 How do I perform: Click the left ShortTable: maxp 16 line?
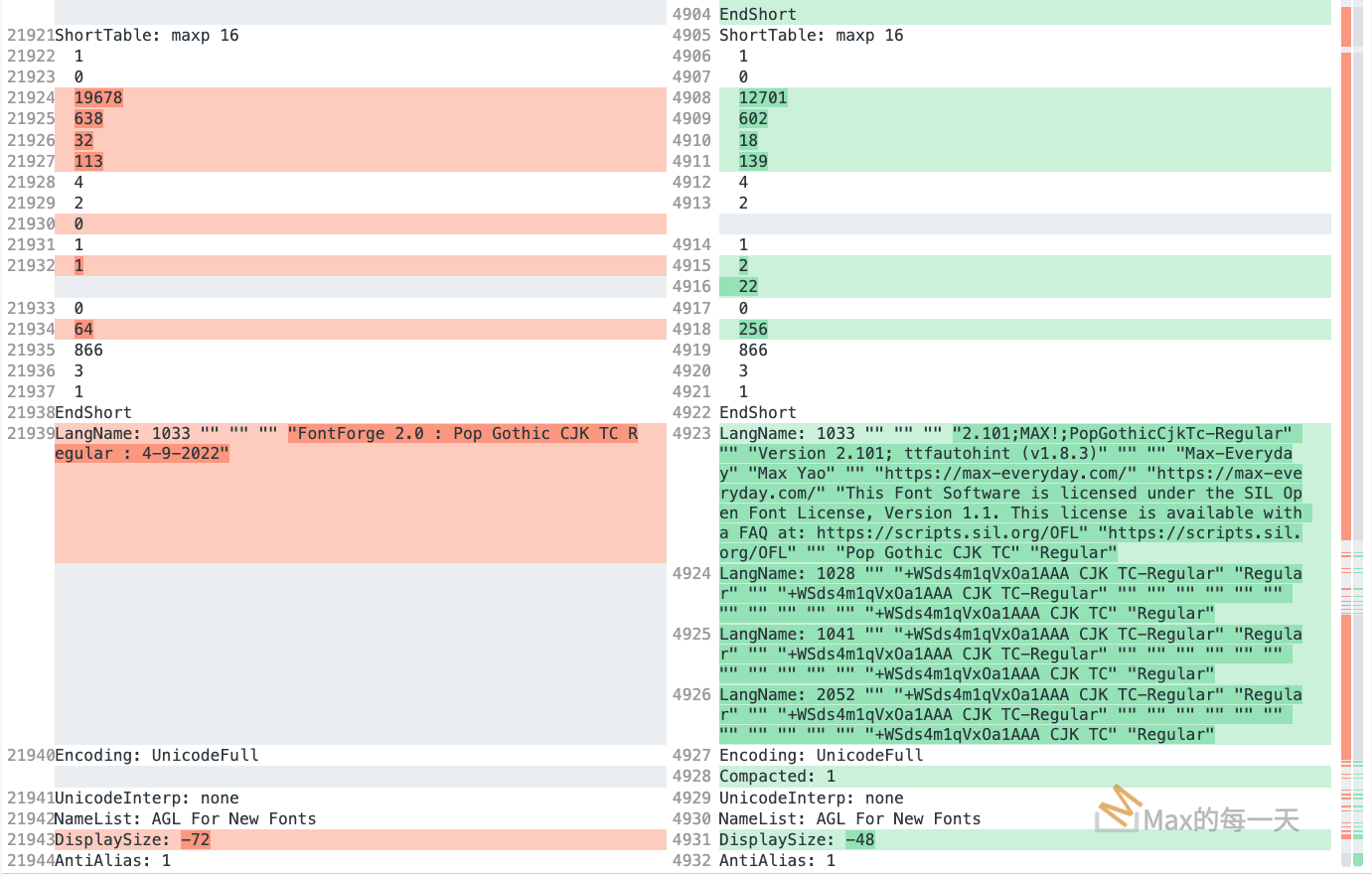[146, 36]
